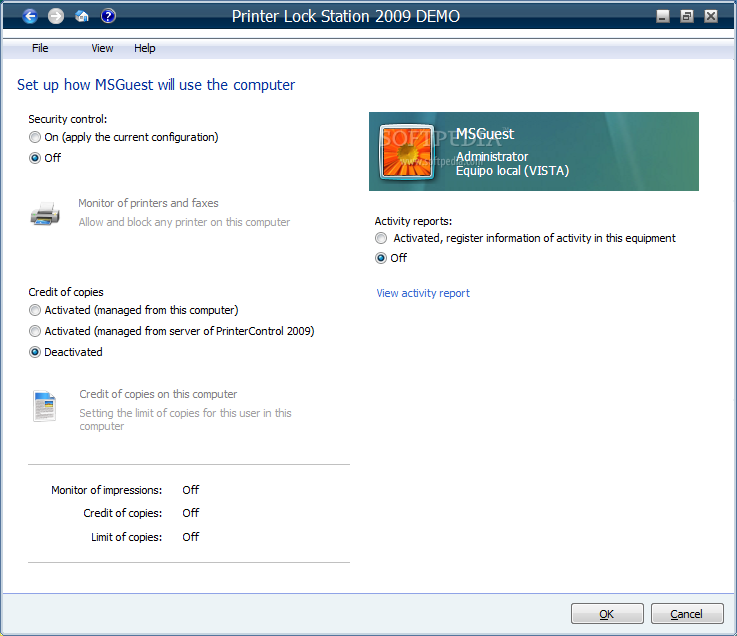Click Credit of copies on this computer

[x=158, y=394]
